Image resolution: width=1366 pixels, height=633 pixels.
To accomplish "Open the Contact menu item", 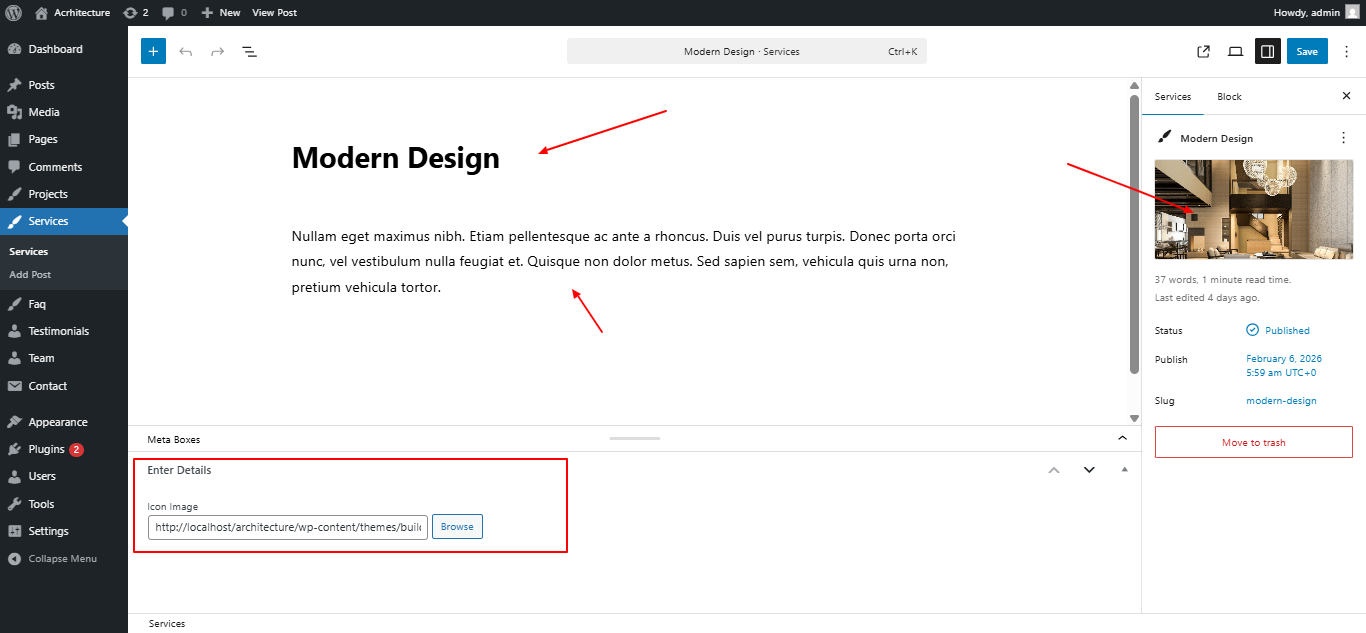I will 64,386.
